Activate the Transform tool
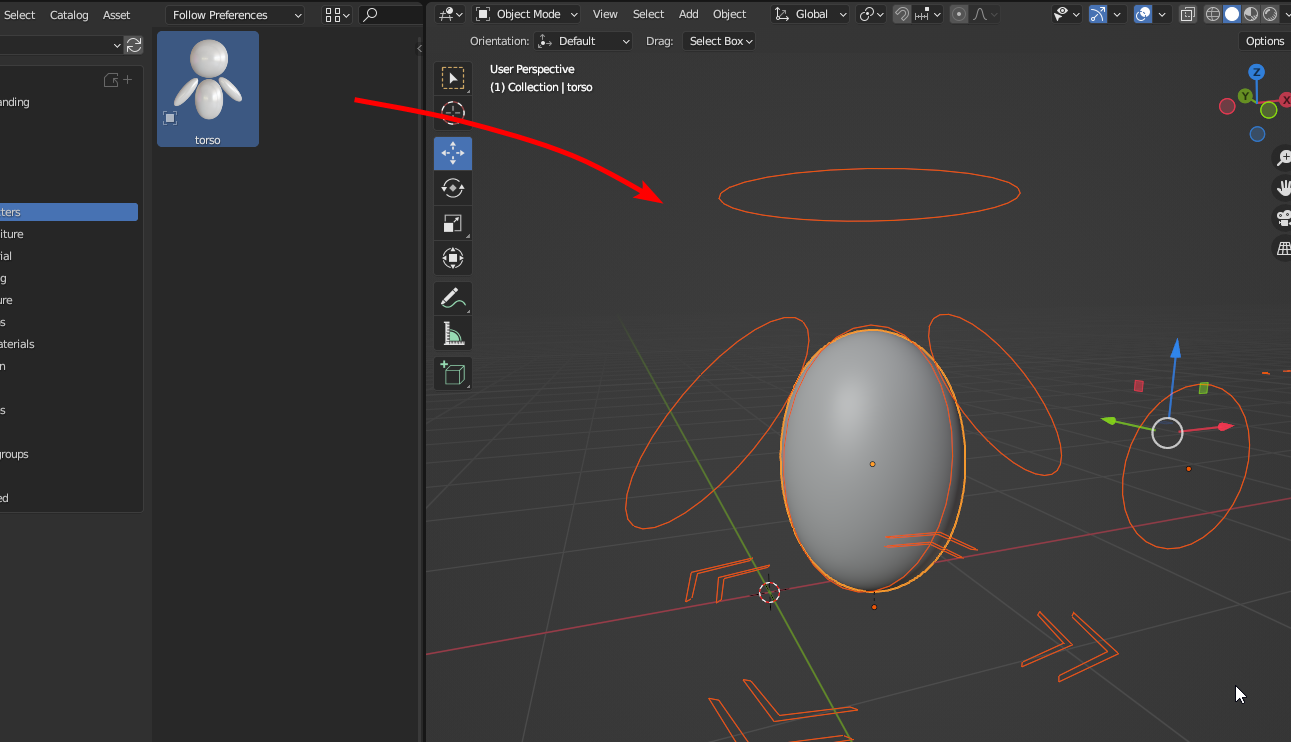 453,258
